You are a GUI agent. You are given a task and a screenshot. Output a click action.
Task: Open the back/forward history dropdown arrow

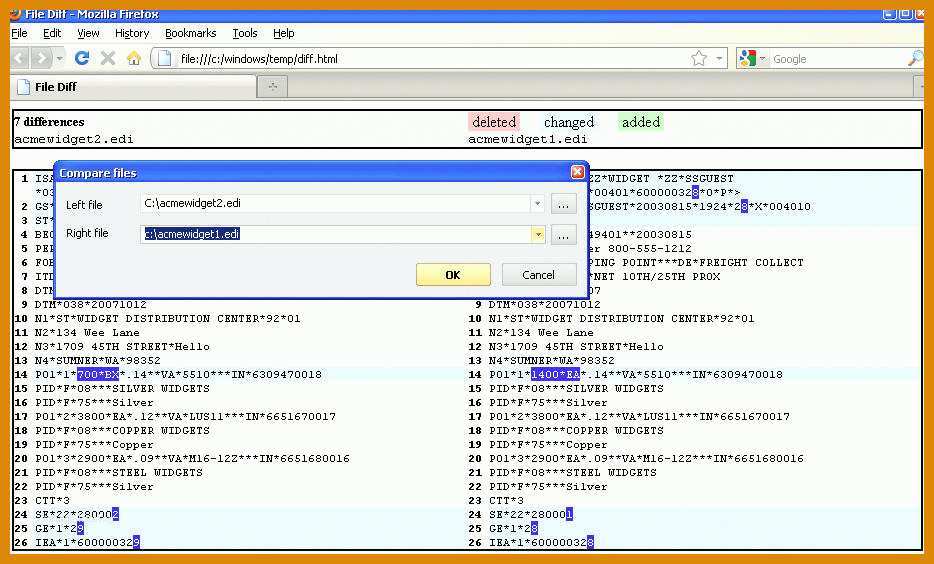[60, 58]
